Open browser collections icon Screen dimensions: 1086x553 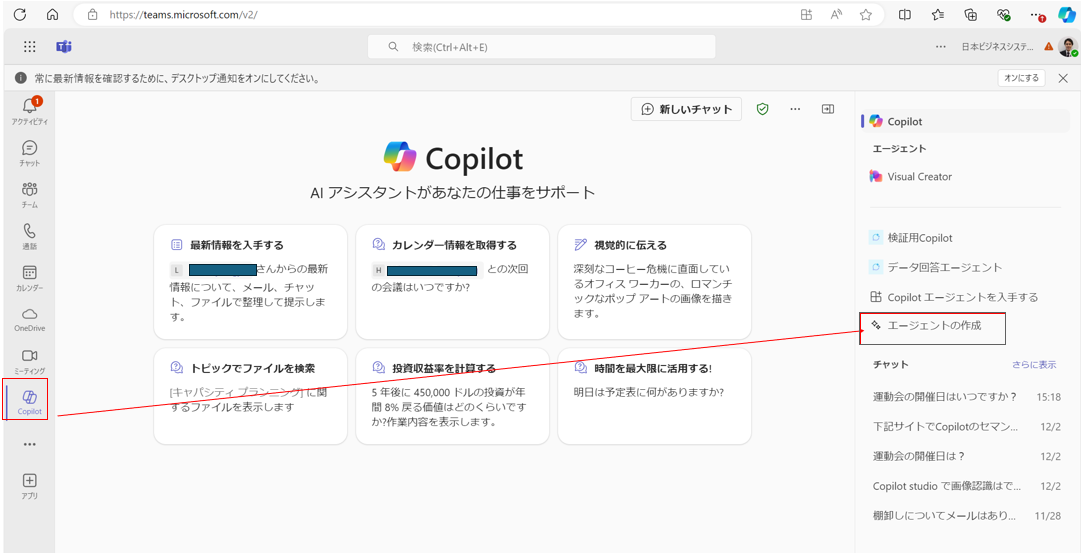point(971,15)
